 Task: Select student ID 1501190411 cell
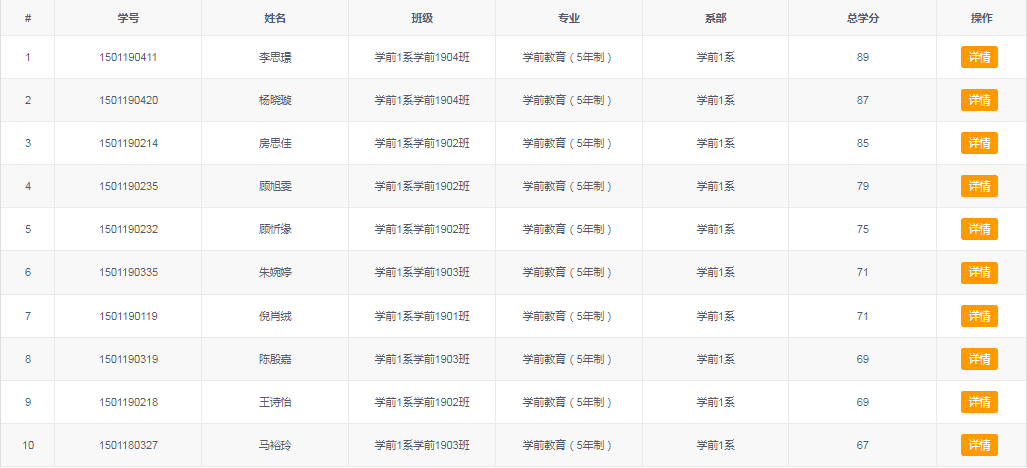coord(128,57)
